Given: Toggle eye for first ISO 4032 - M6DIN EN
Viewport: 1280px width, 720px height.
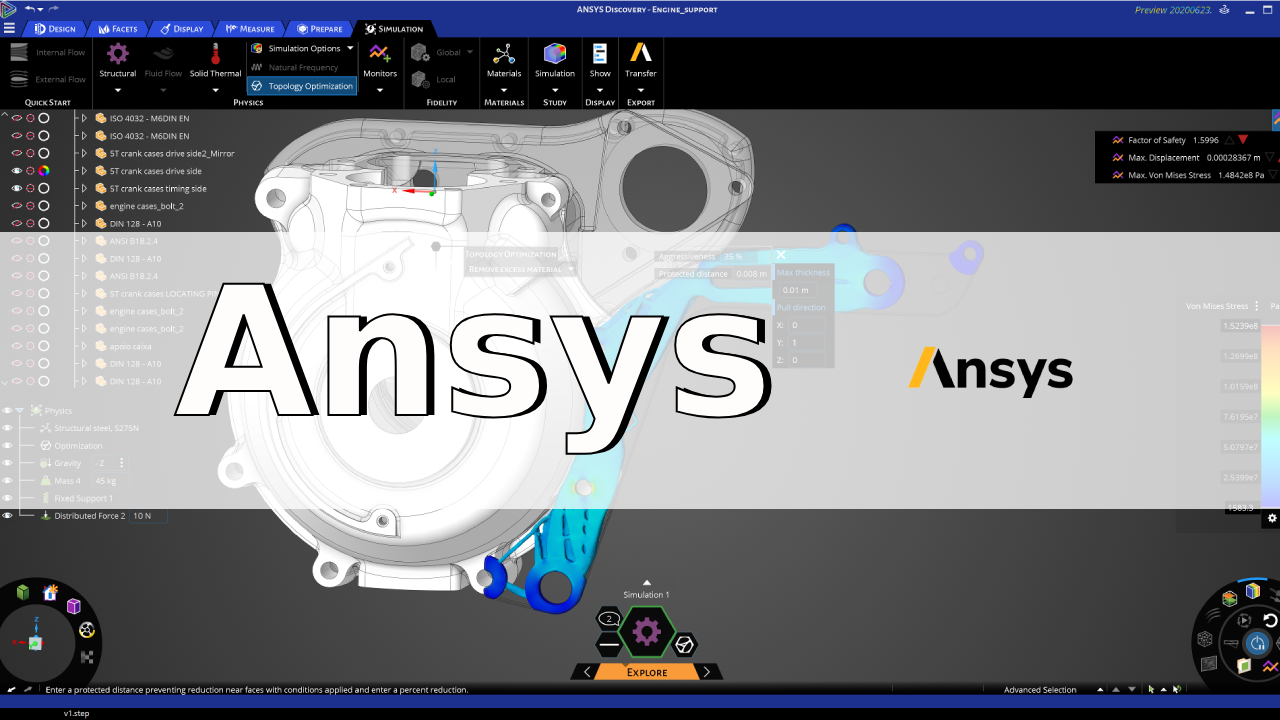Looking at the screenshot, I should pos(16,118).
